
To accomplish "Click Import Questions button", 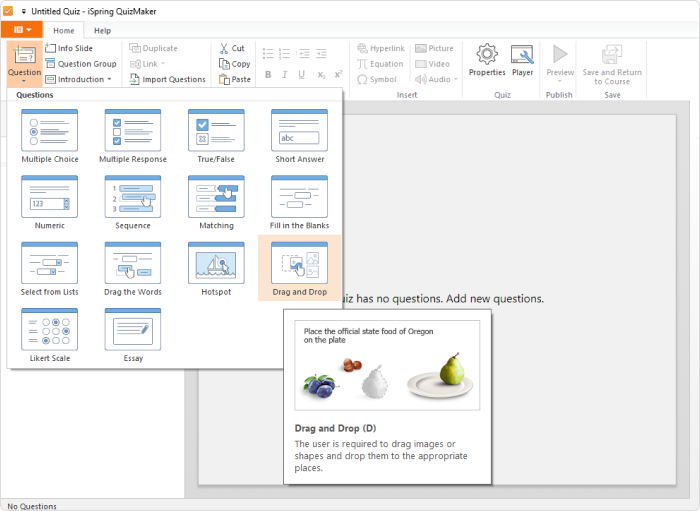I will pyautogui.click(x=167, y=79).
